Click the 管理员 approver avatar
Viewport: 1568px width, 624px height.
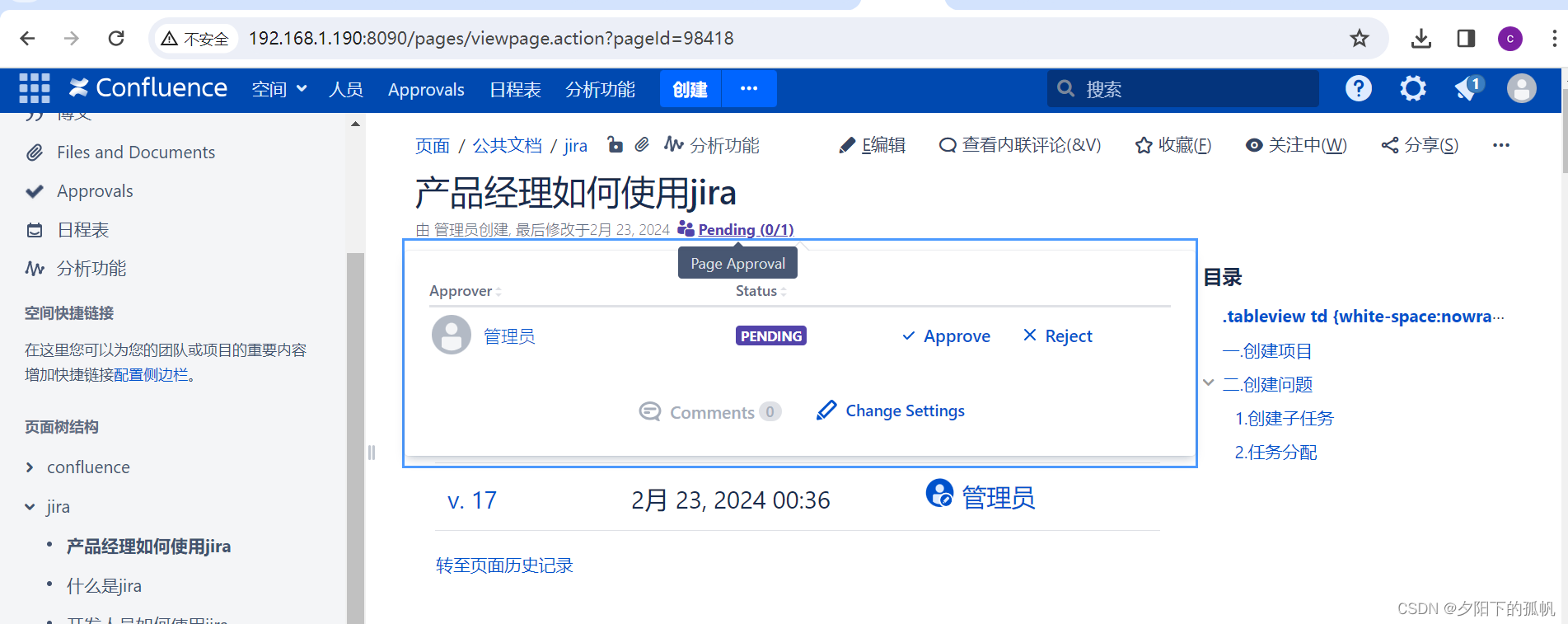pyautogui.click(x=452, y=335)
